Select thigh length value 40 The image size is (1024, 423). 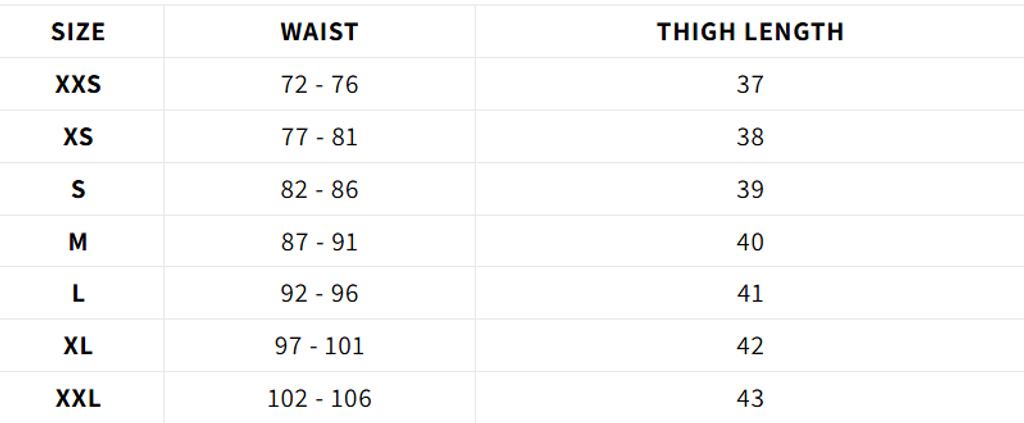(750, 242)
